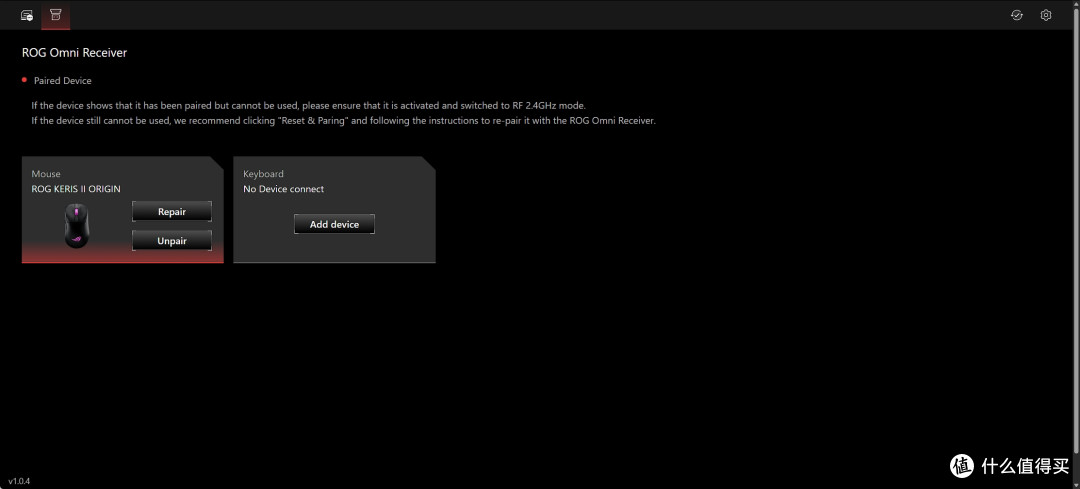Open the update check icon
Screen dimensions: 1080x489
click(x=1017, y=15)
